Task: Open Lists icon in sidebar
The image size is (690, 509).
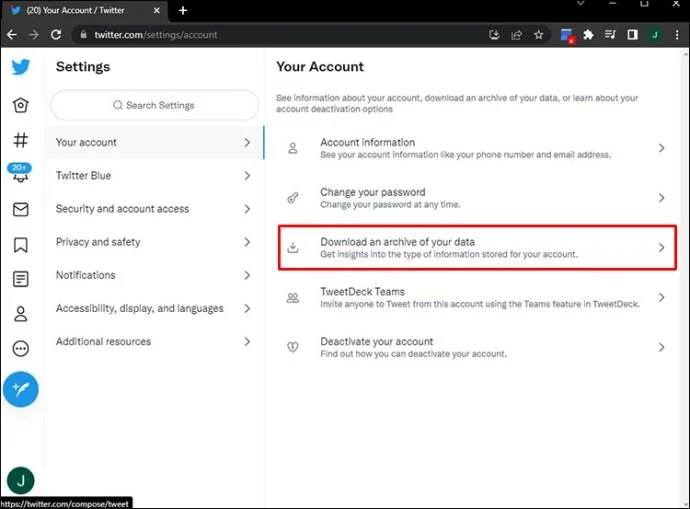Action: (x=21, y=279)
